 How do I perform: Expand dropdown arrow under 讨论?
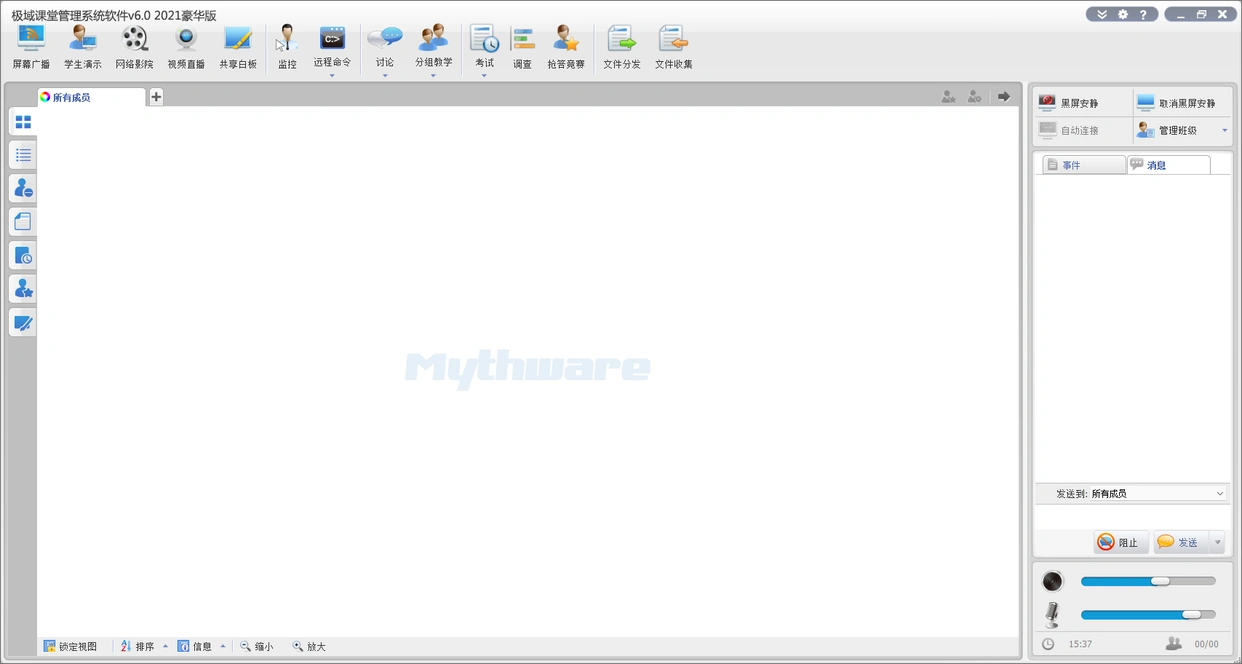[x=385, y=75]
